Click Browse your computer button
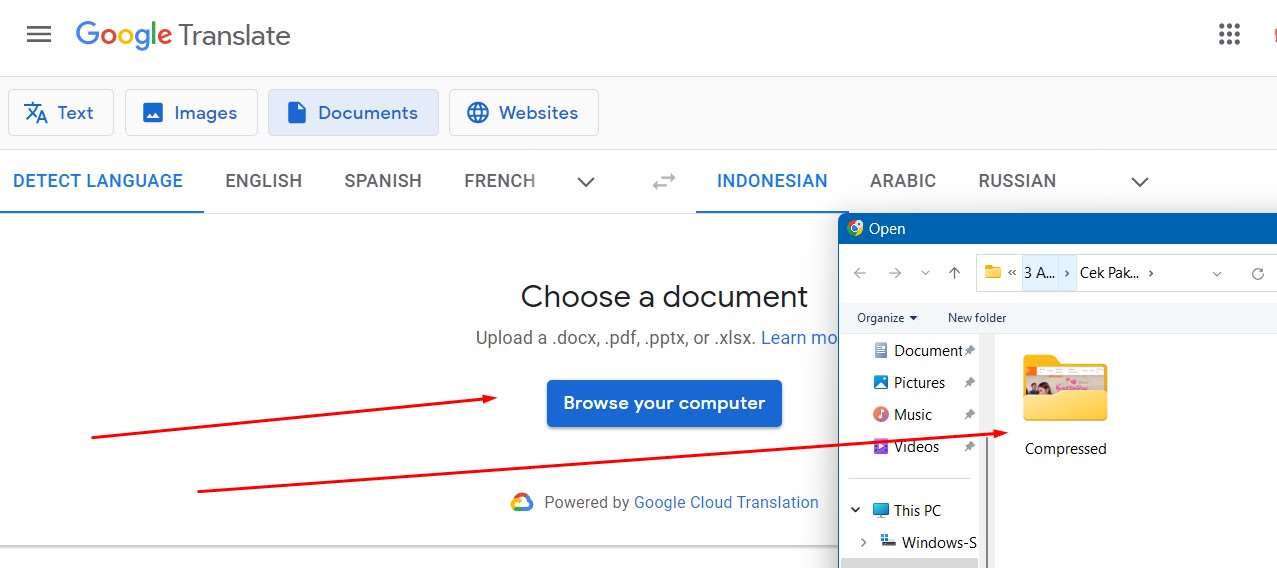 664,403
